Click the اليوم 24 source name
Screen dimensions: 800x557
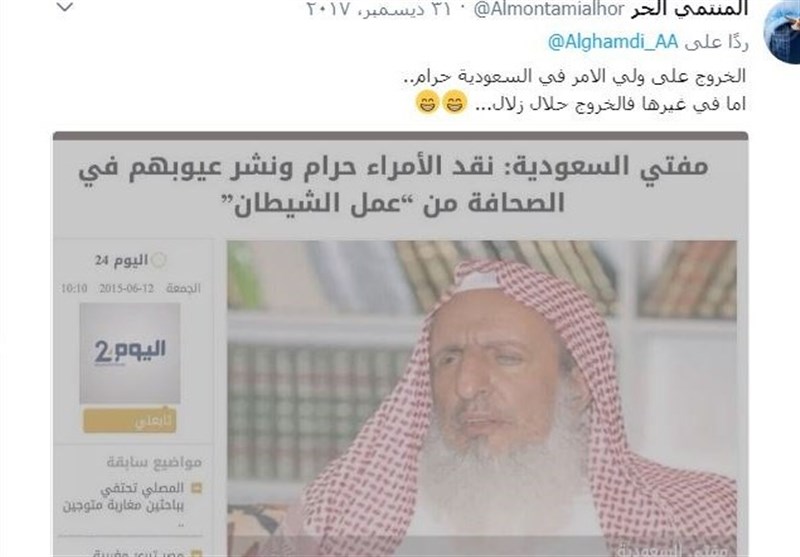[121, 260]
